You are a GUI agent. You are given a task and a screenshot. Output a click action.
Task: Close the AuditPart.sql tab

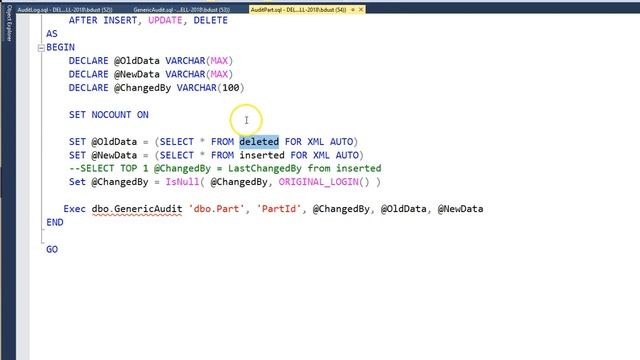tap(361, 9)
